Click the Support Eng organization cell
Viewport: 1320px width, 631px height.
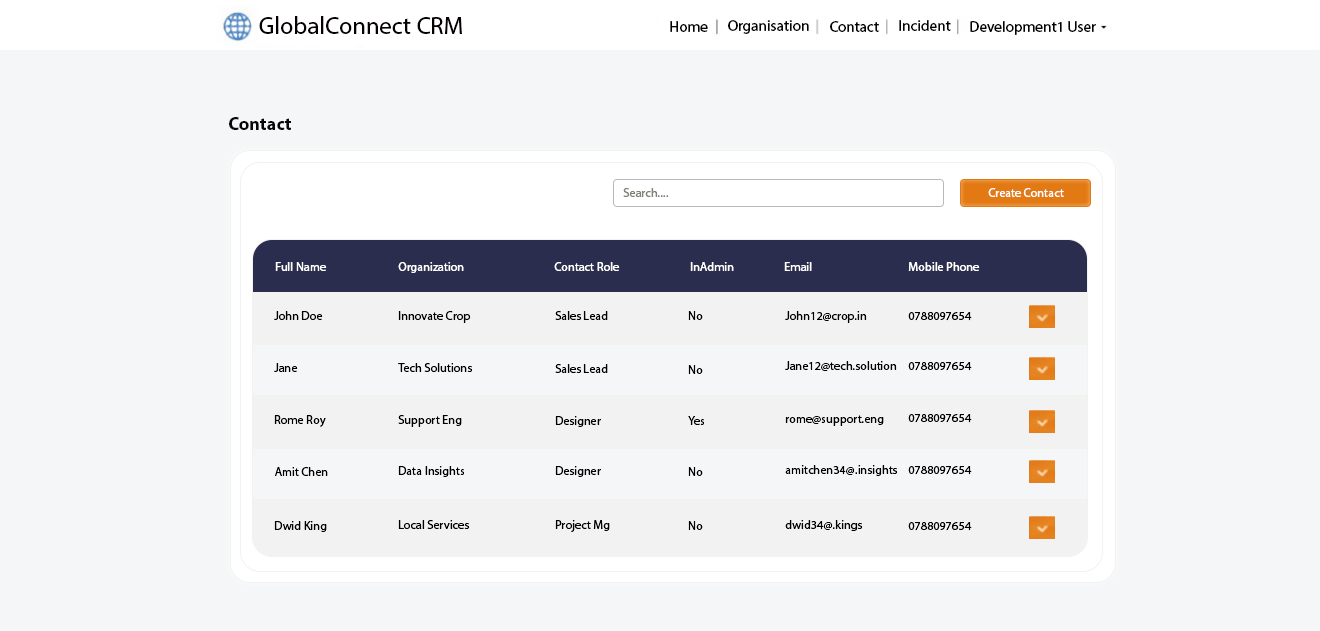(430, 420)
